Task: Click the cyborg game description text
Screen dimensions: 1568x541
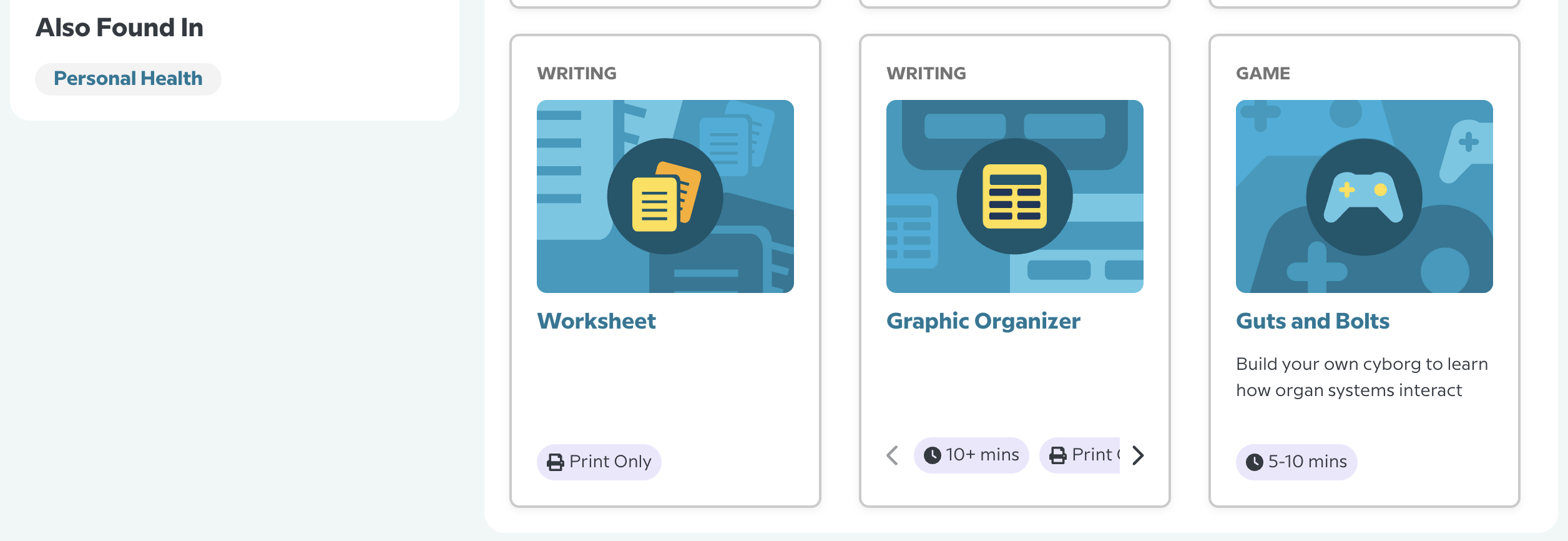Action: 1362,377
